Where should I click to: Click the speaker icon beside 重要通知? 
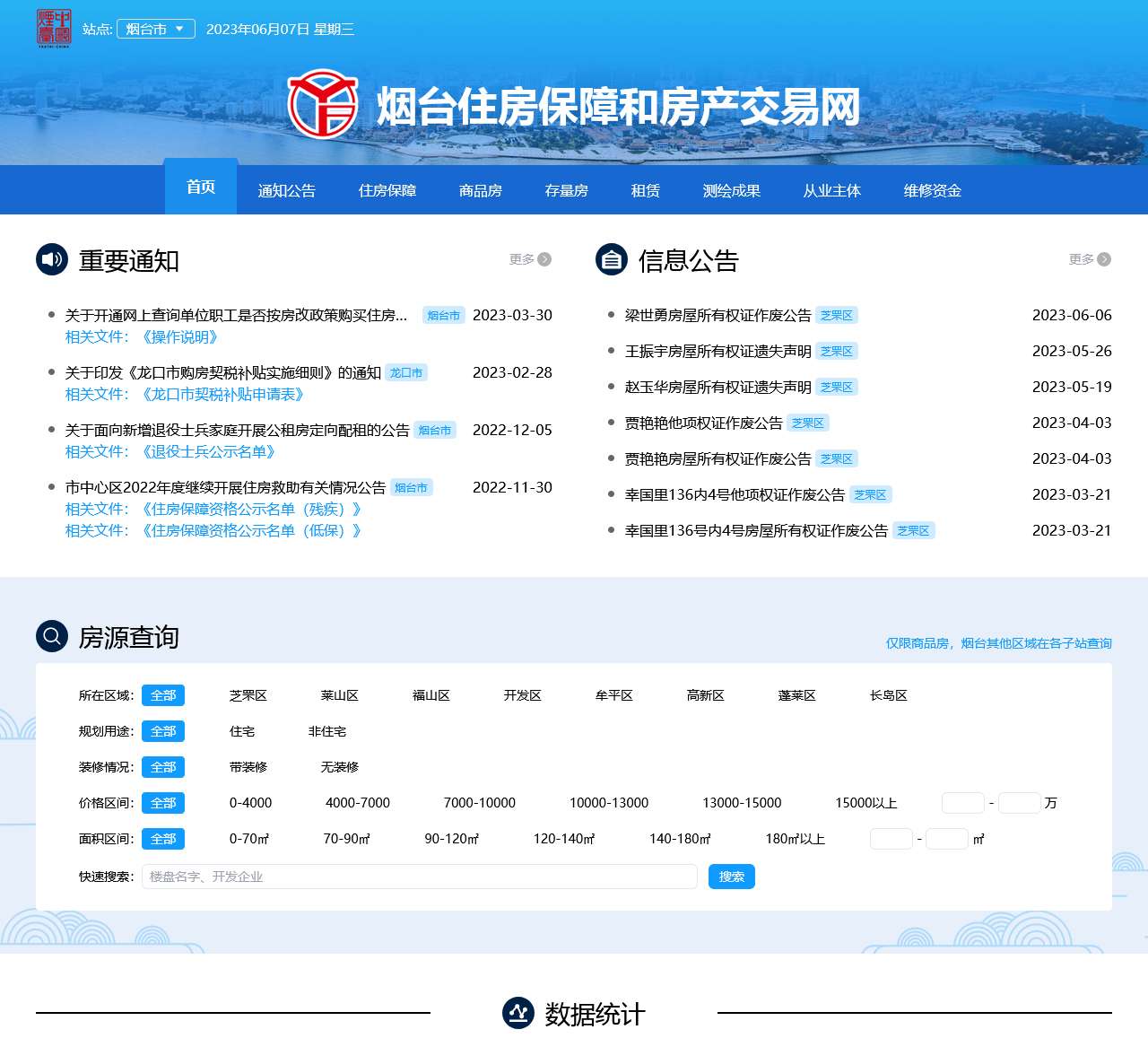pyautogui.click(x=52, y=260)
